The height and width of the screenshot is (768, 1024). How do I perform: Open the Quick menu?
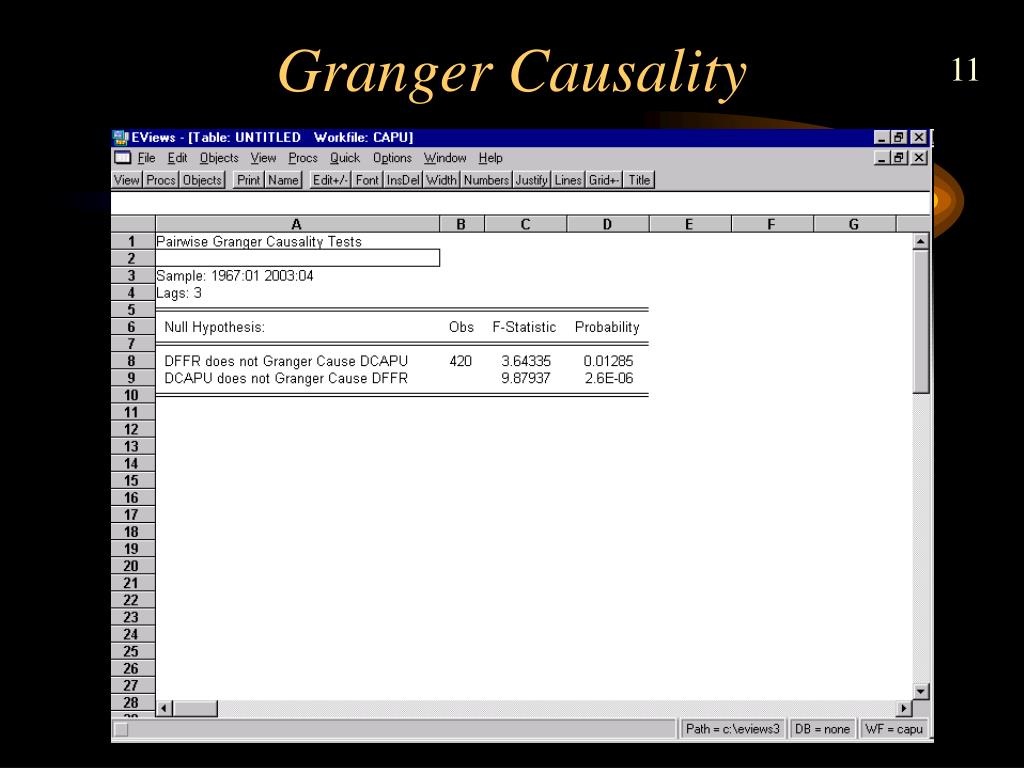pyautogui.click(x=344, y=158)
